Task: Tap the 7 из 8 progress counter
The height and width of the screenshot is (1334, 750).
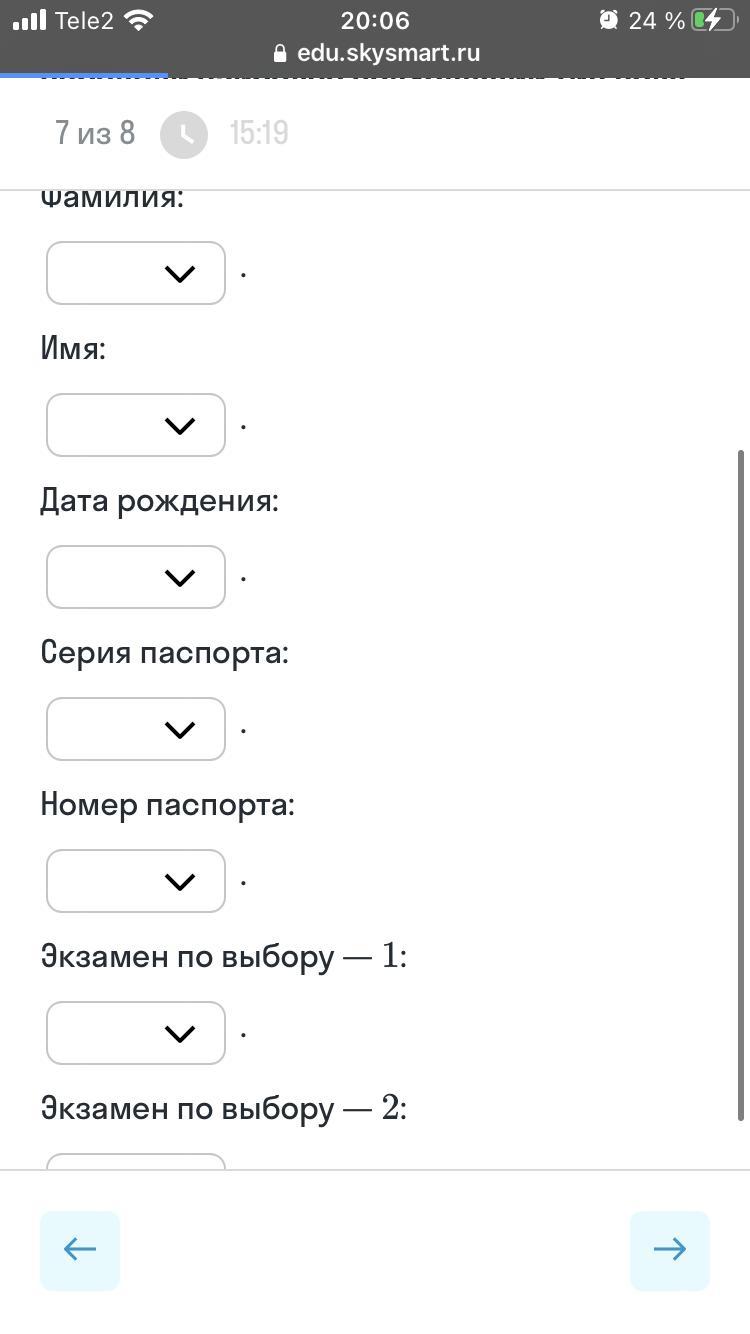Action: 95,133
